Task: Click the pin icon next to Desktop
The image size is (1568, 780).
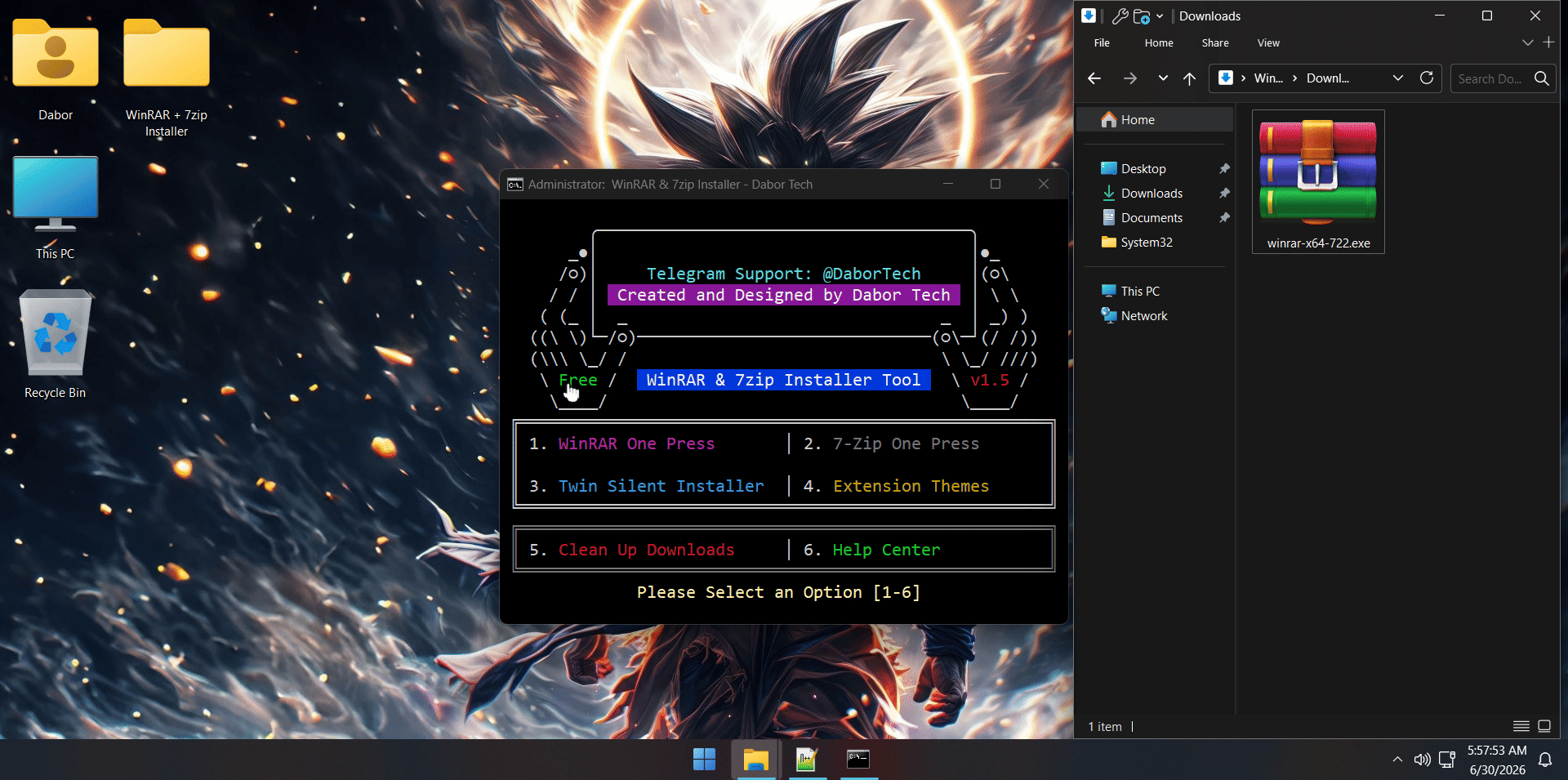Action: (x=1224, y=168)
